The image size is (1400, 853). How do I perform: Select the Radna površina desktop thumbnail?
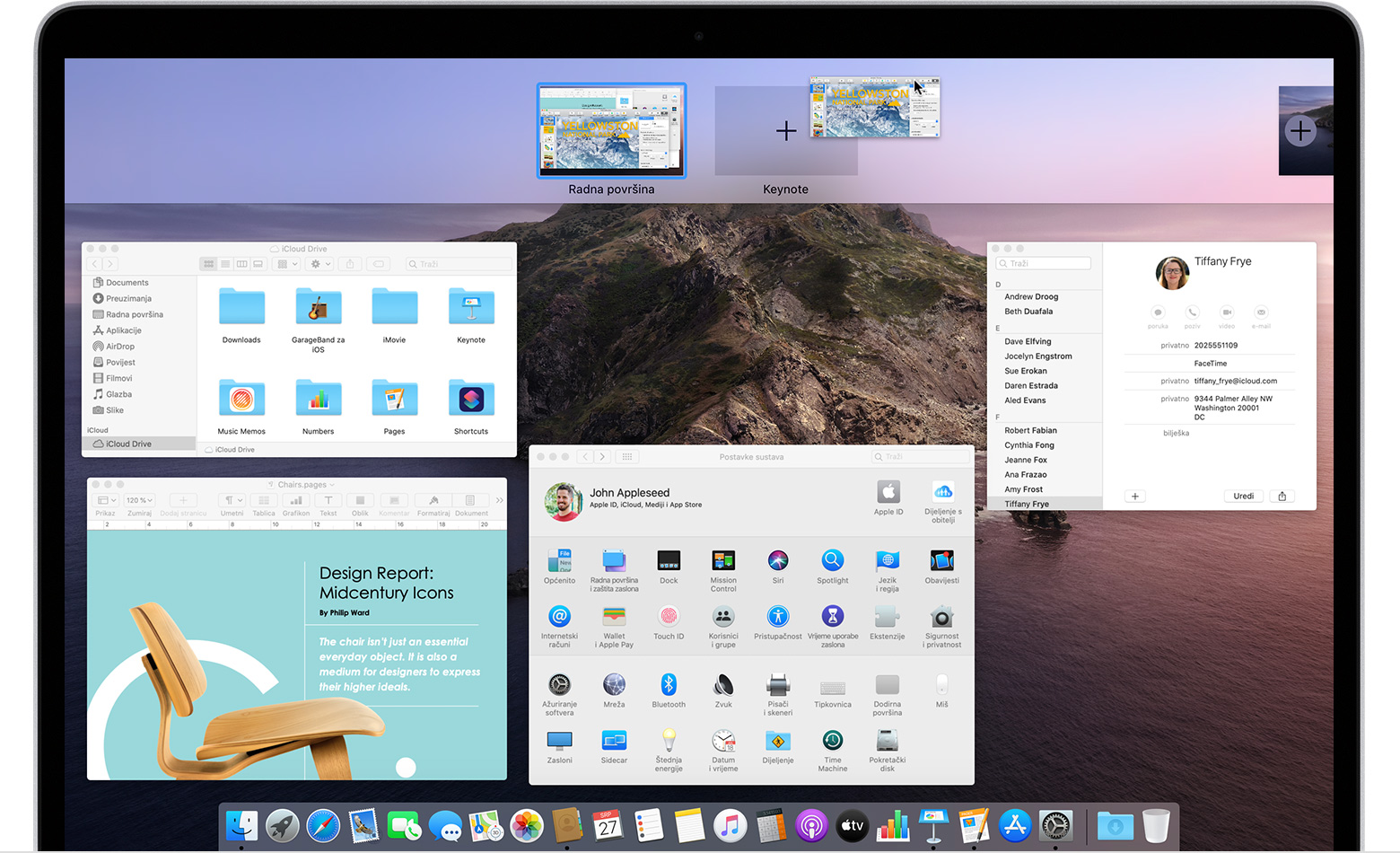[x=611, y=131]
